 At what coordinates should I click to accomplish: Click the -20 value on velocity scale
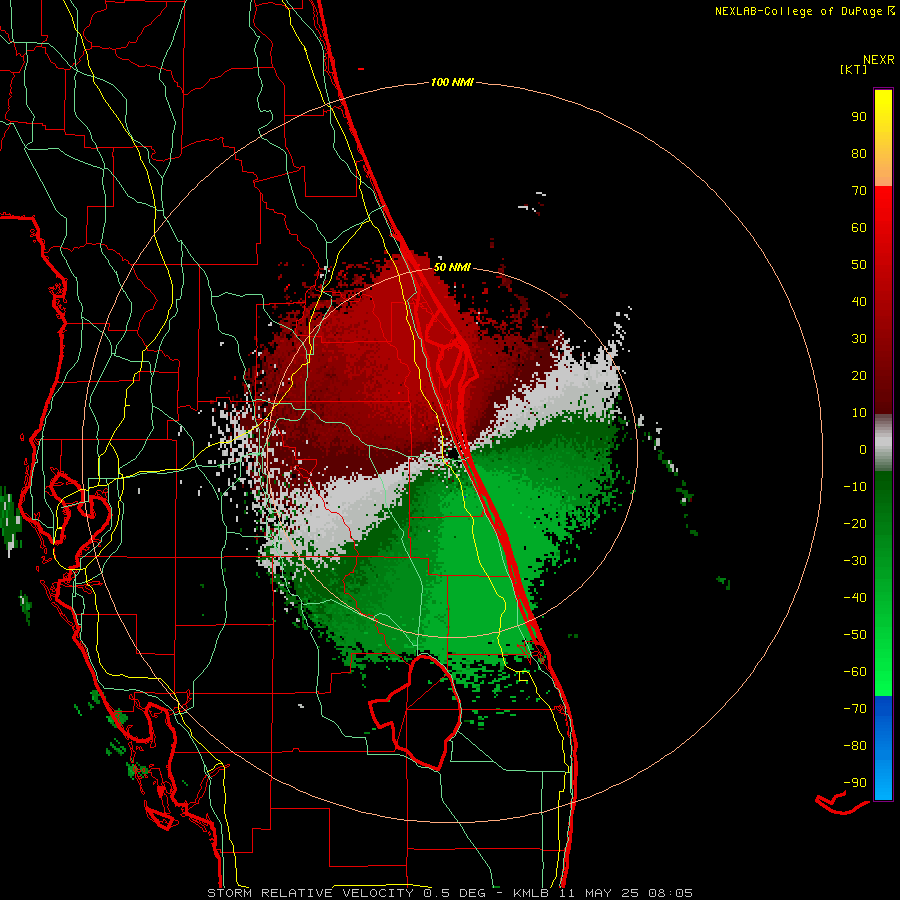[x=855, y=524]
